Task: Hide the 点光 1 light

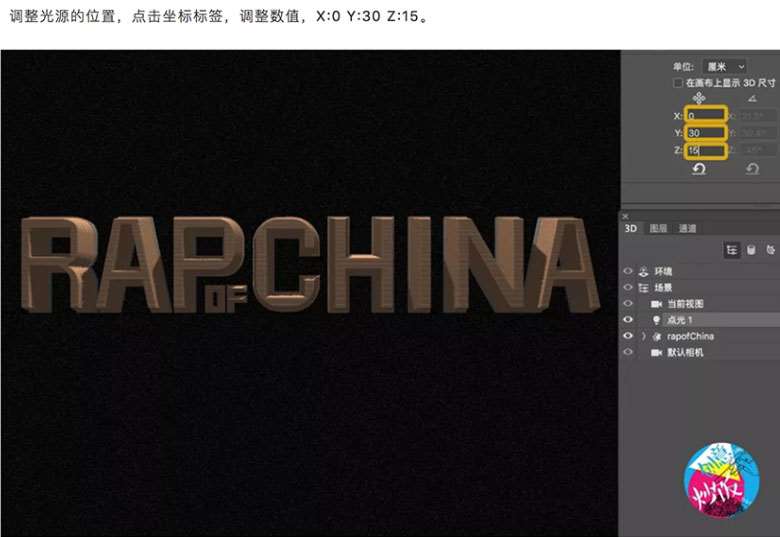Action: (628, 319)
